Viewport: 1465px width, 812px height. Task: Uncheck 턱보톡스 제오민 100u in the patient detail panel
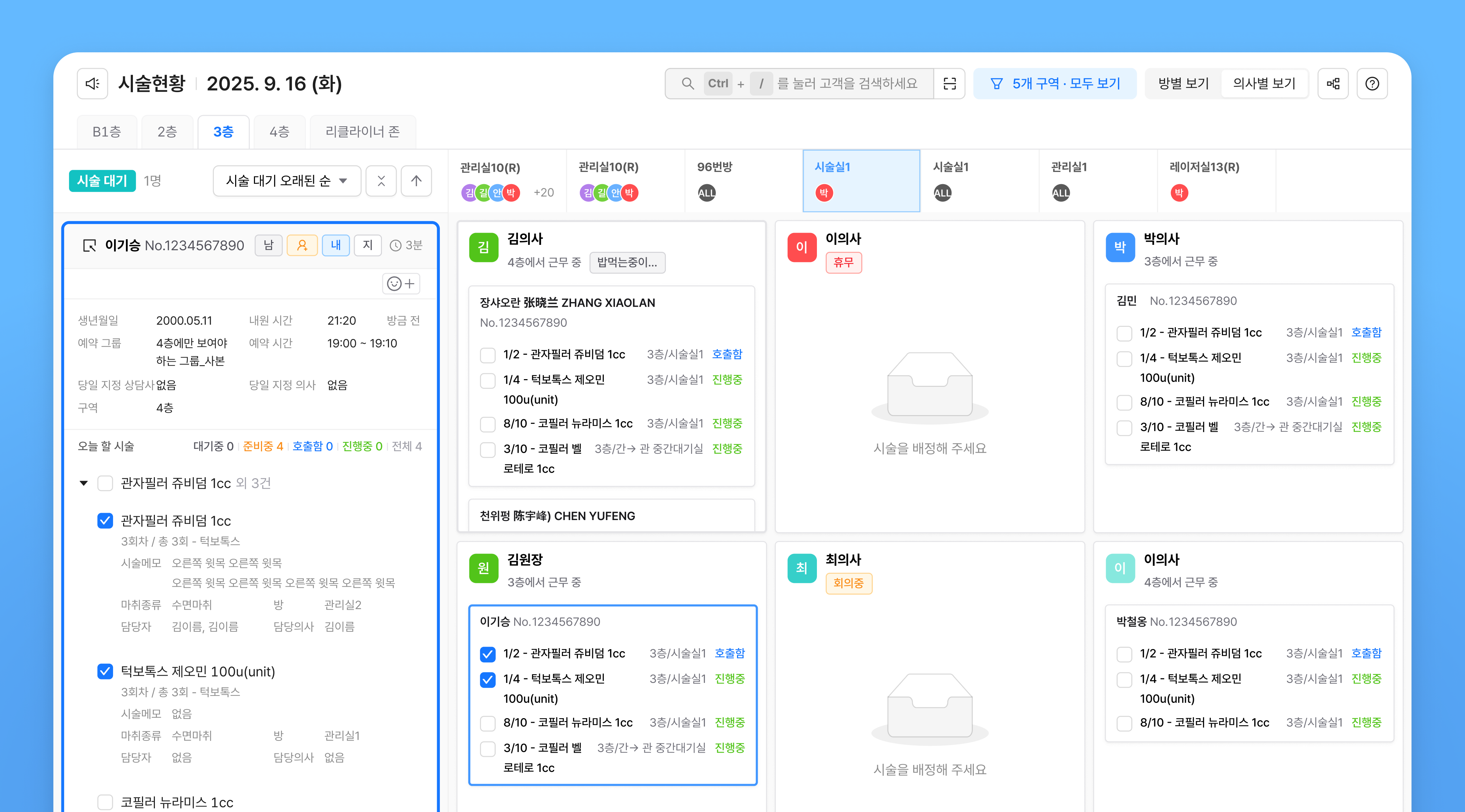[x=105, y=671]
